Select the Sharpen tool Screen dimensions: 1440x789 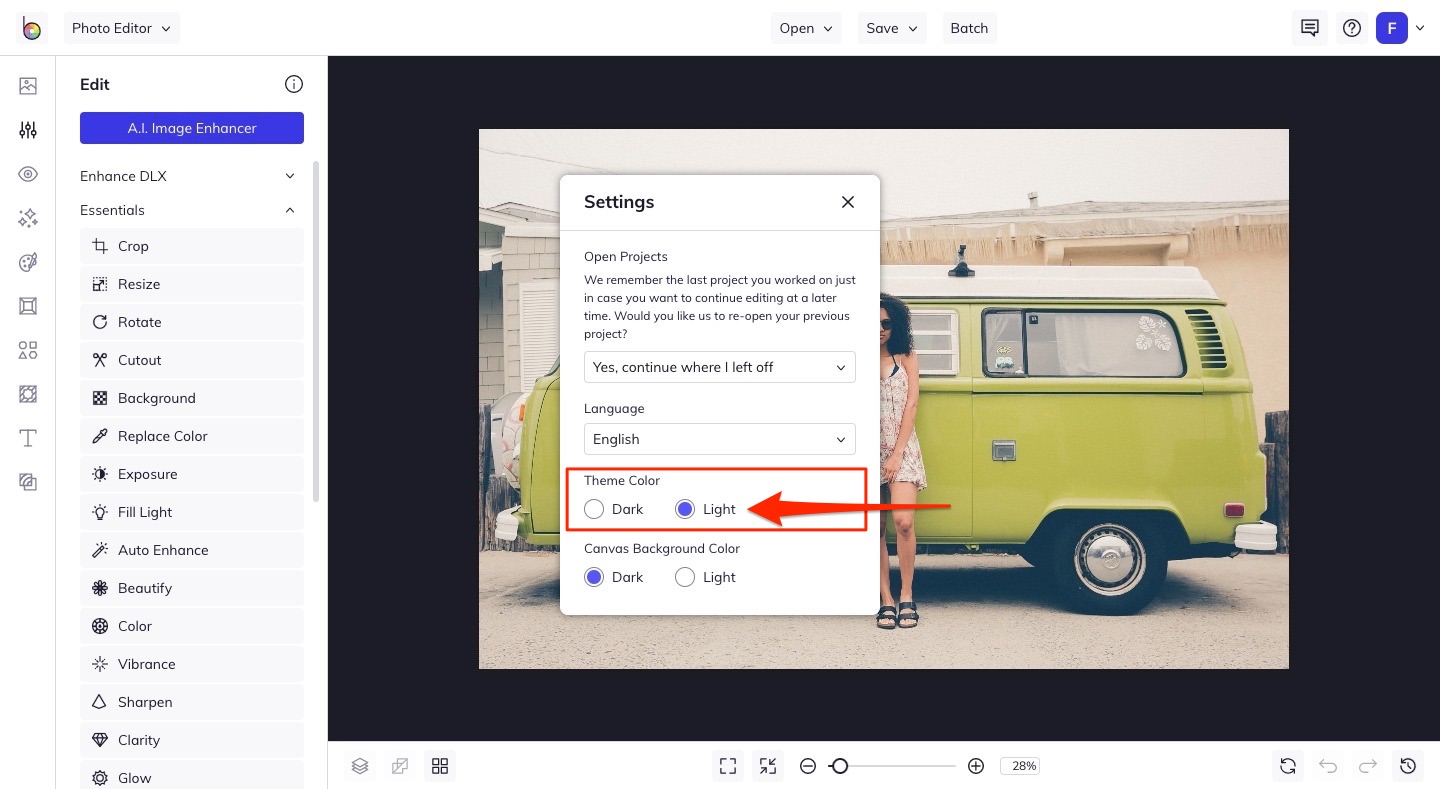click(x=192, y=702)
